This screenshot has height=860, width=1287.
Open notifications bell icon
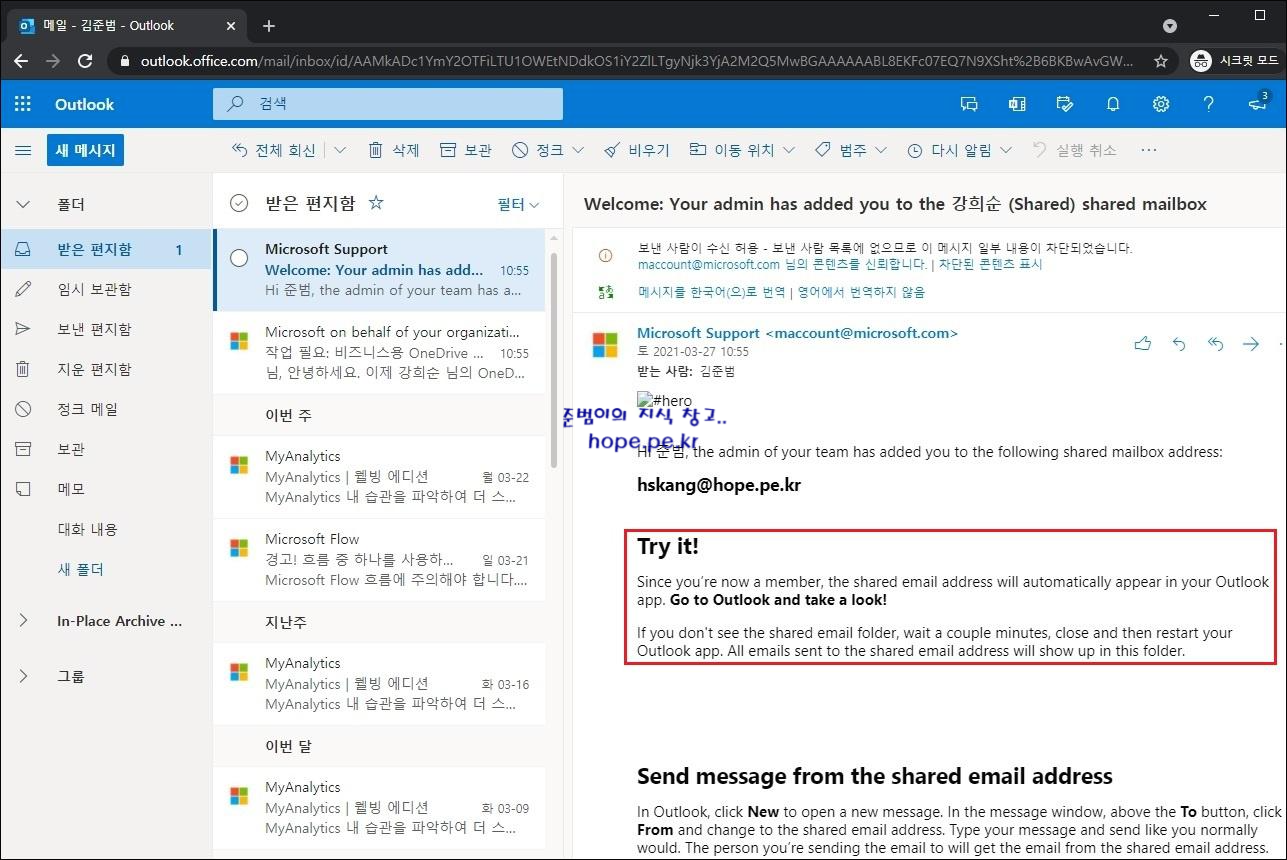point(1113,104)
